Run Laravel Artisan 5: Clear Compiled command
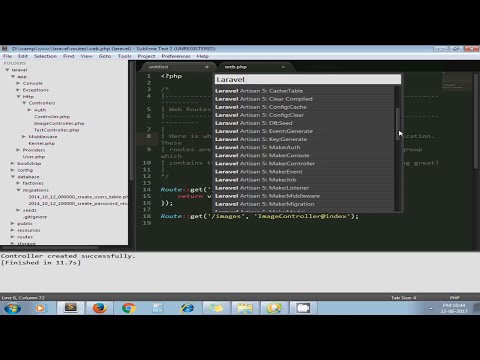This screenshot has width=480, height=360. [x=303, y=99]
